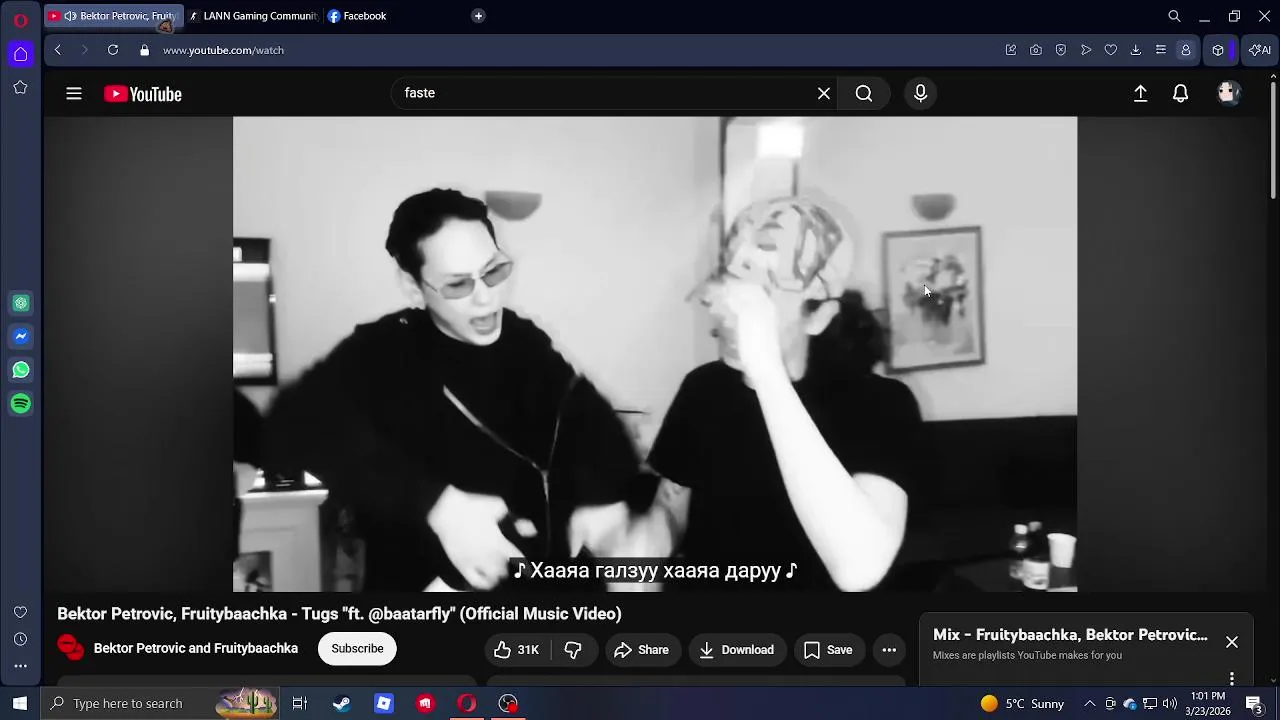The image size is (1280, 720).
Task: Open Opera profile person icon
Action: coord(1186,50)
